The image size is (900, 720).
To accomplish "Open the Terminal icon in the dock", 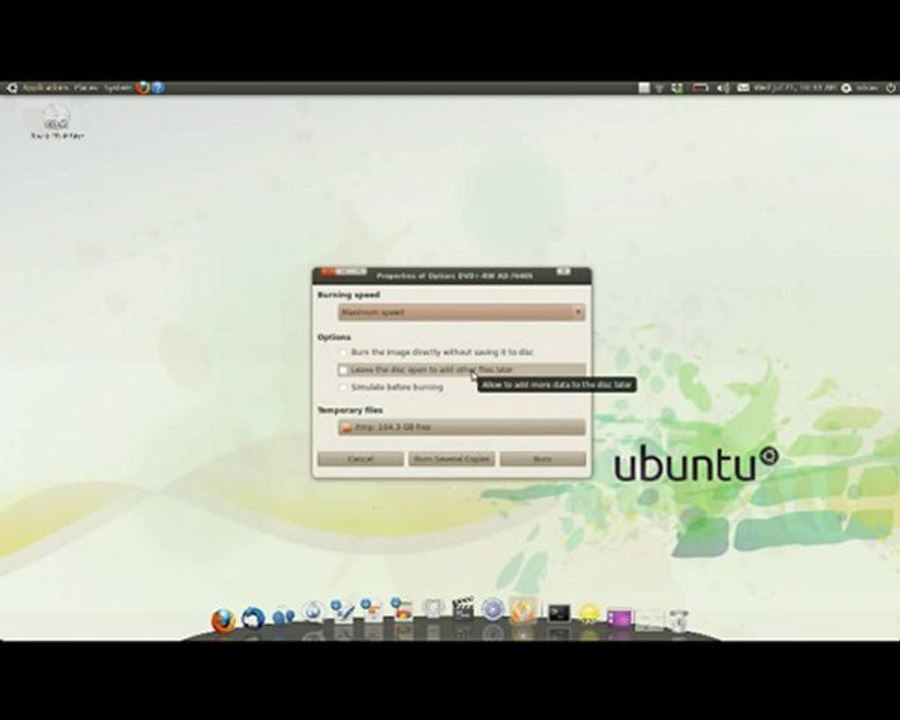I will point(558,613).
